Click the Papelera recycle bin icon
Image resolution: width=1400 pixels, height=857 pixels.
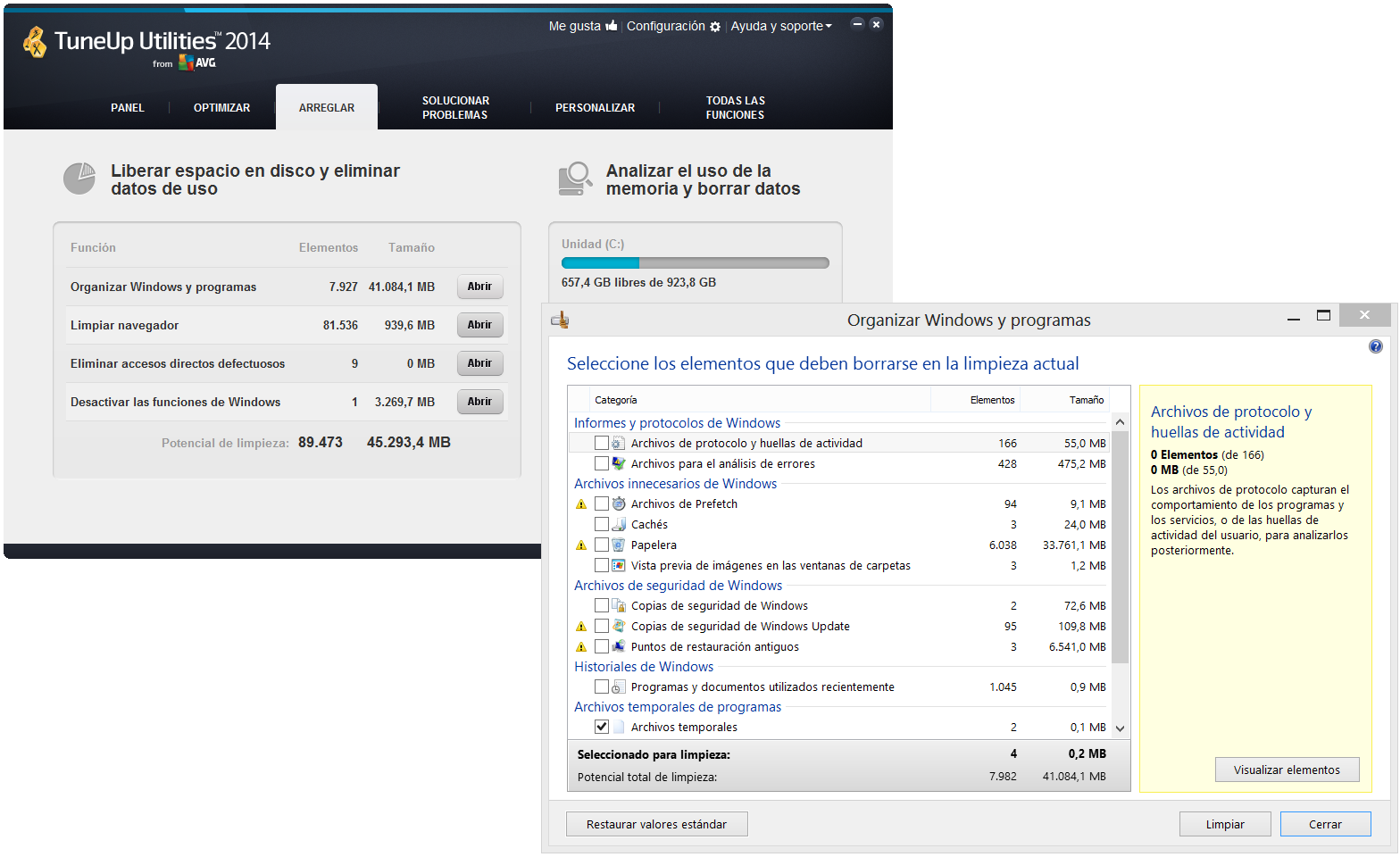point(619,545)
